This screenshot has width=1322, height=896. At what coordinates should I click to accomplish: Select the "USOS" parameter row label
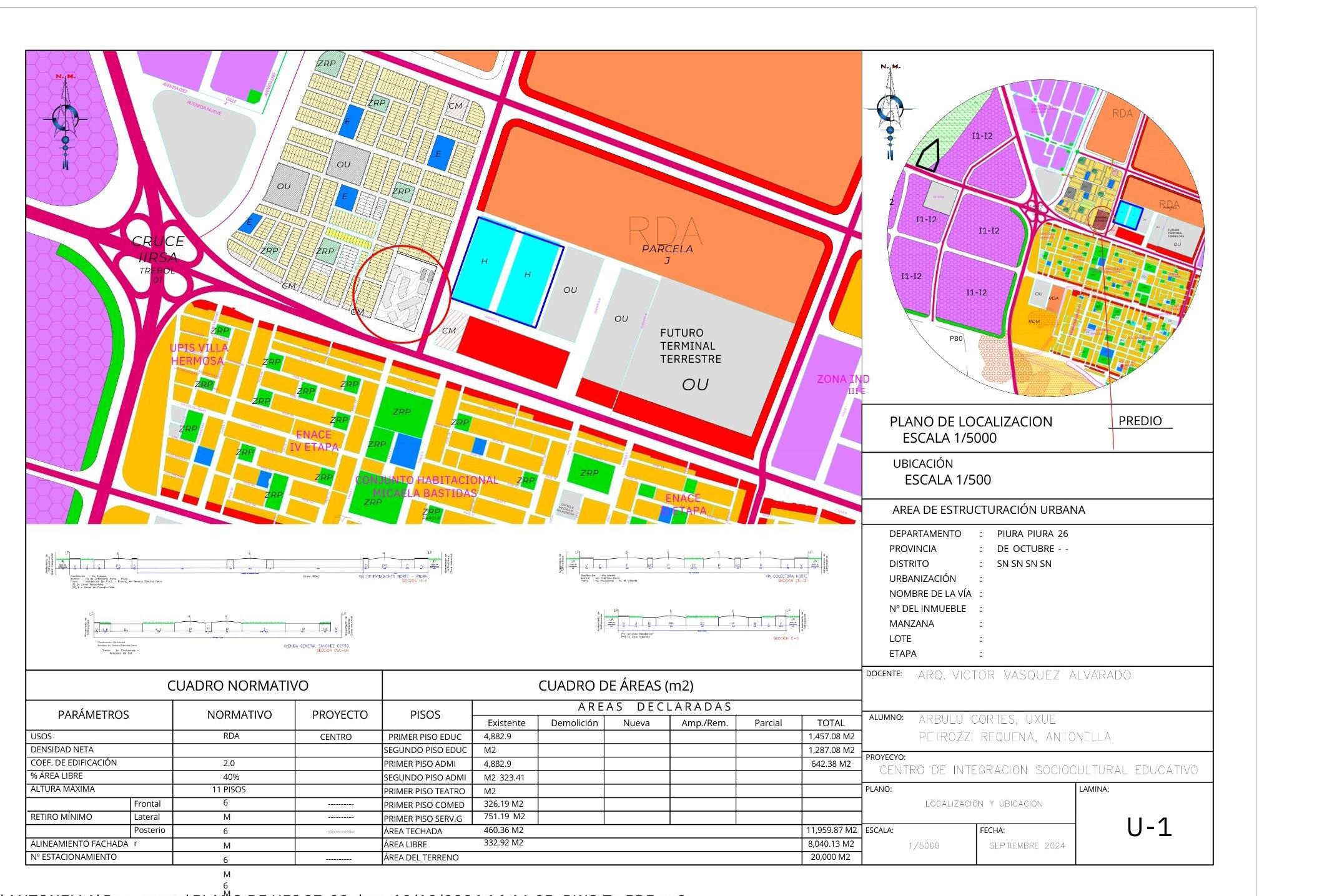pyautogui.click(x=41, y=736)
